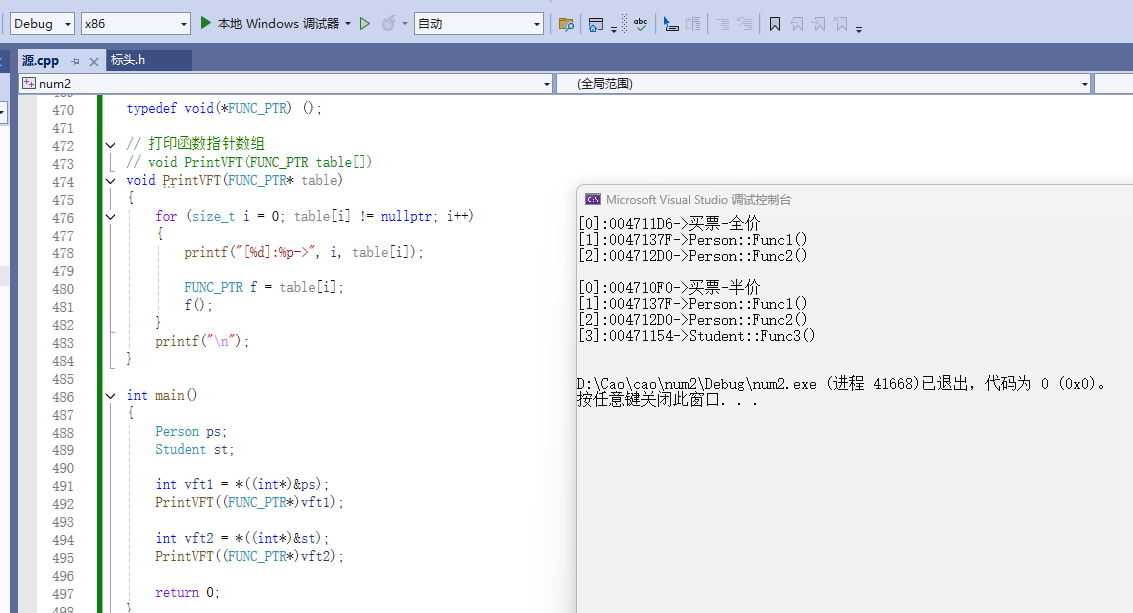Viewport: 1133px width, 613px height.
Task: Toggle the abc spell checker icon
Action: coord(640,25)
